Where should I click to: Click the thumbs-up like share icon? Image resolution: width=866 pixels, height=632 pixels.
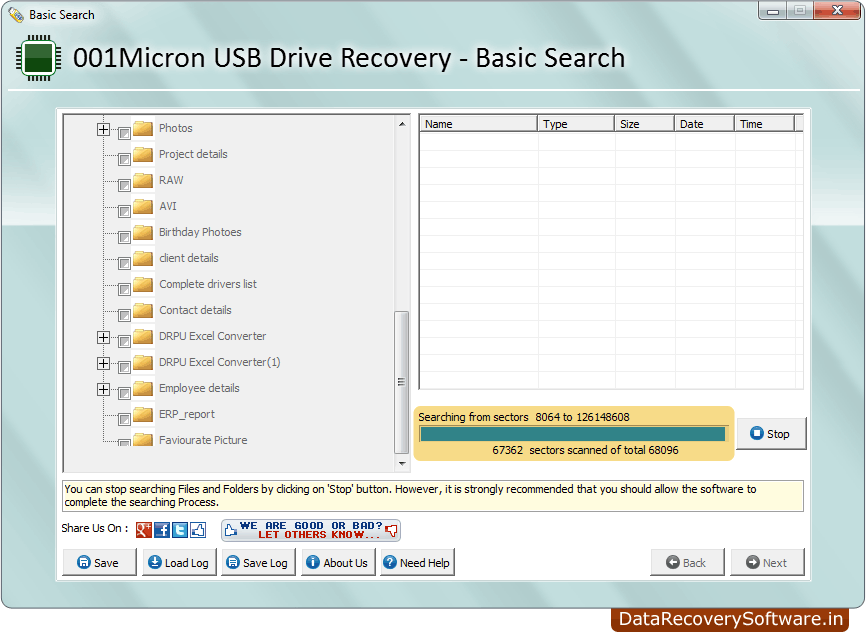[x=198, y=530]
